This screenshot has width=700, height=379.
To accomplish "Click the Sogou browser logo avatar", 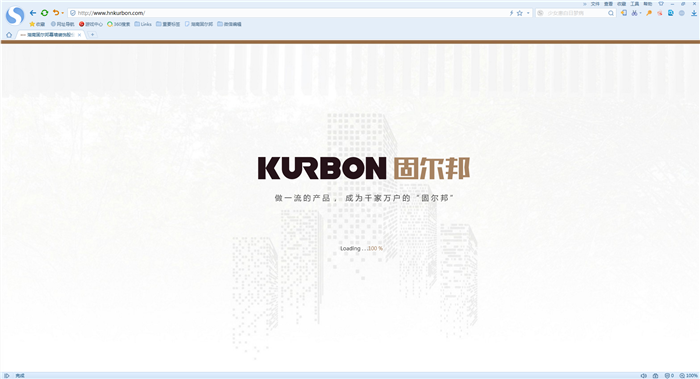I will pyautogui.click(x=15, y=15).
